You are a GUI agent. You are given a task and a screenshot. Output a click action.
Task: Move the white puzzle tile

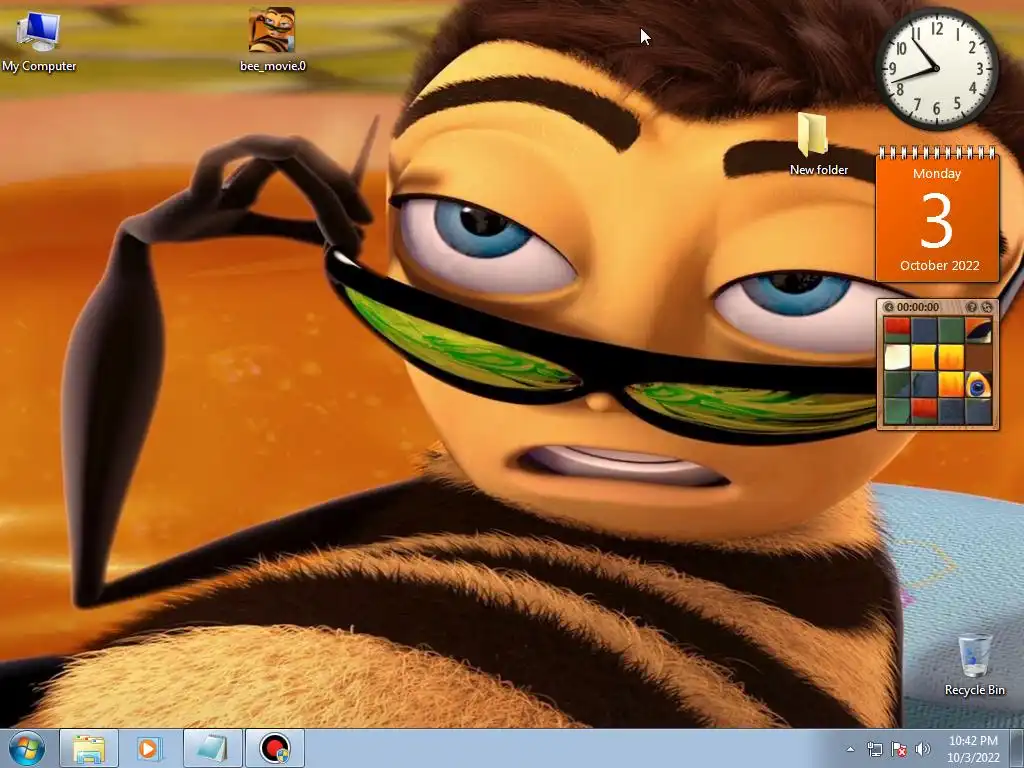[x=897, y=357]
